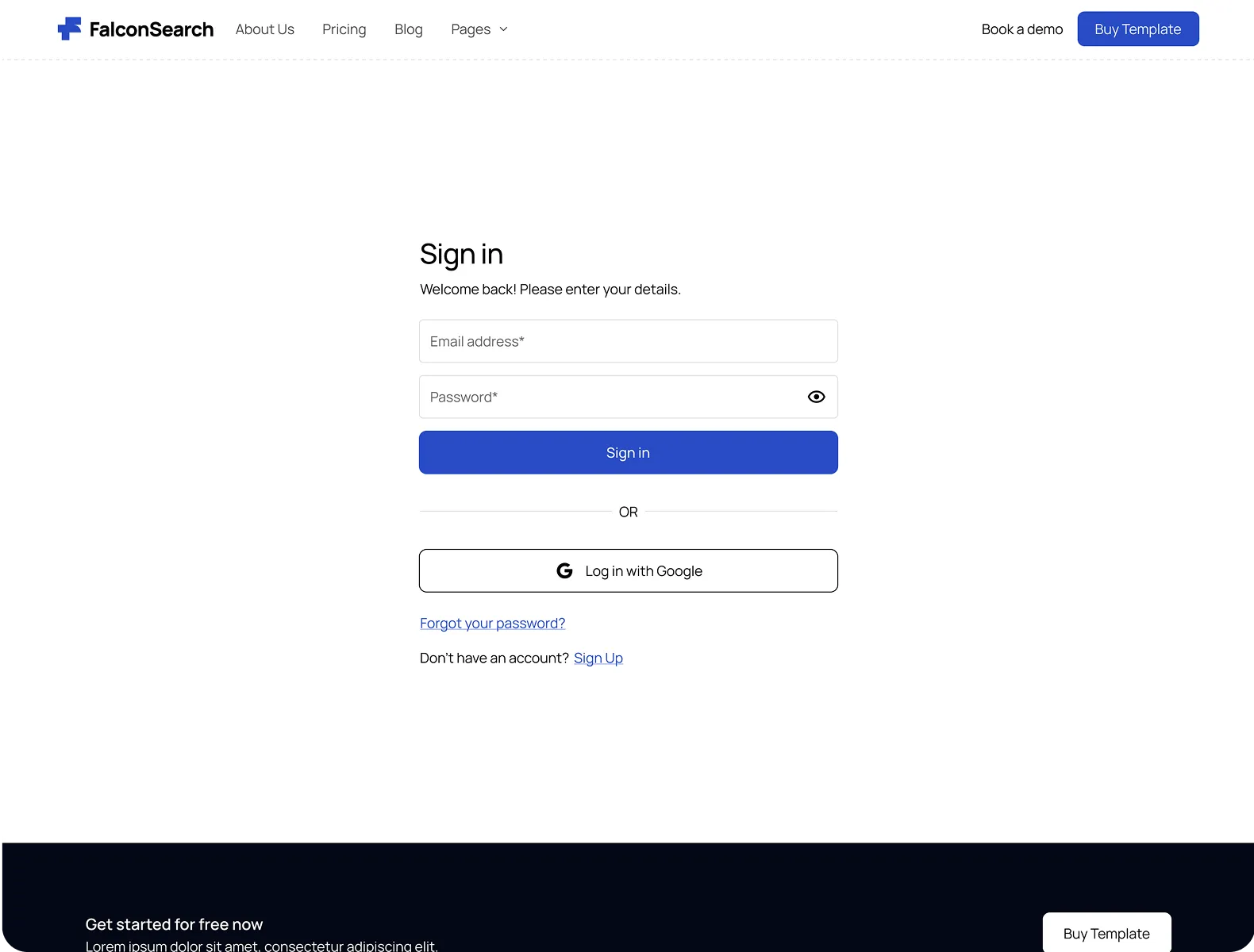
Task: Click the Buy Template button in the header
Action: click(1138, 29)
